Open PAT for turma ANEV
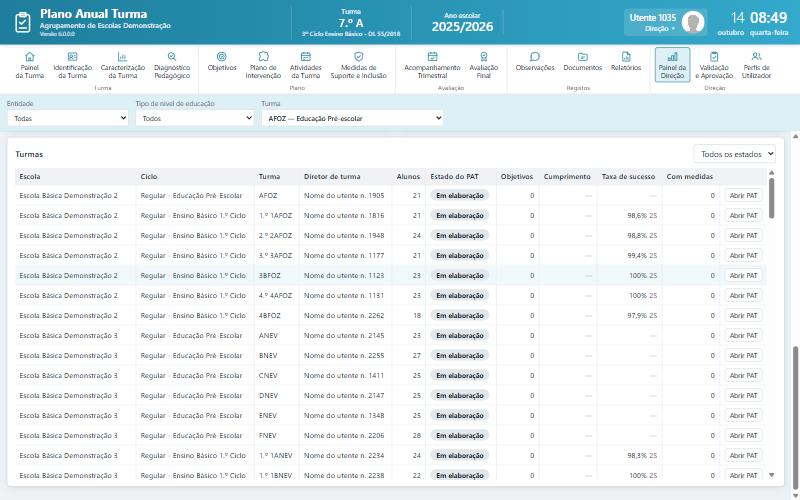This screenshot has width=800, height=500. coord(743,335)
